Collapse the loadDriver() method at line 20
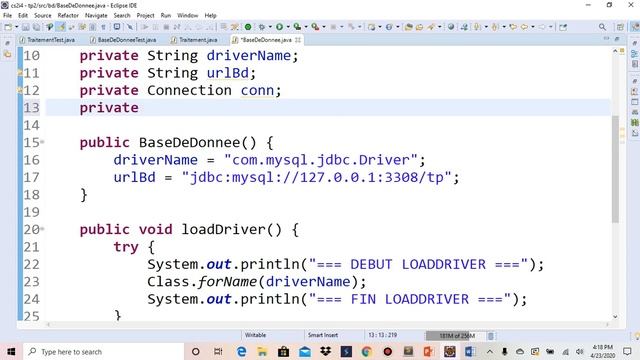Viewport: 640px width, 360px height. point(42,229)
